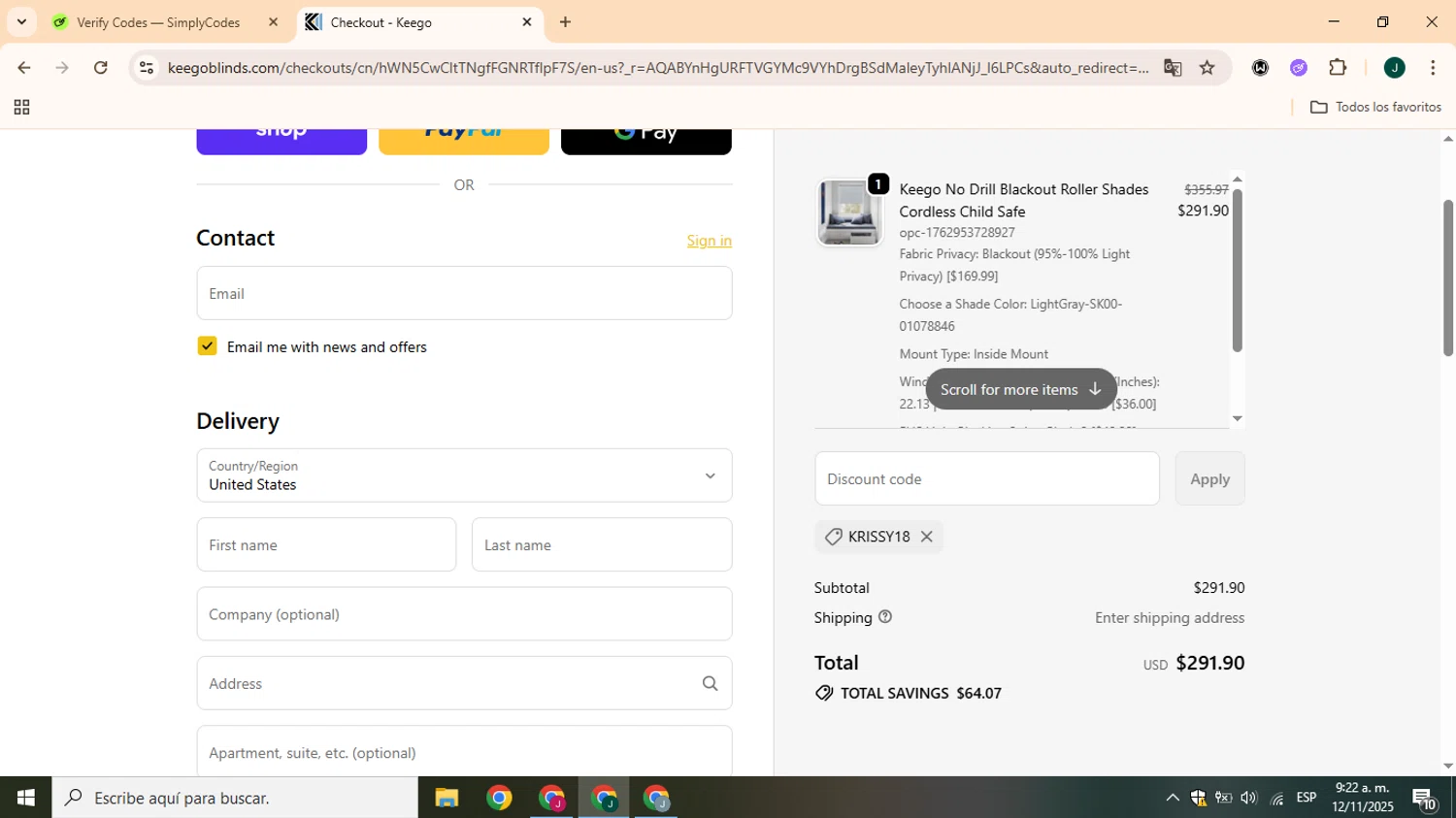Open site information icon in address bar

pos(147,67)
